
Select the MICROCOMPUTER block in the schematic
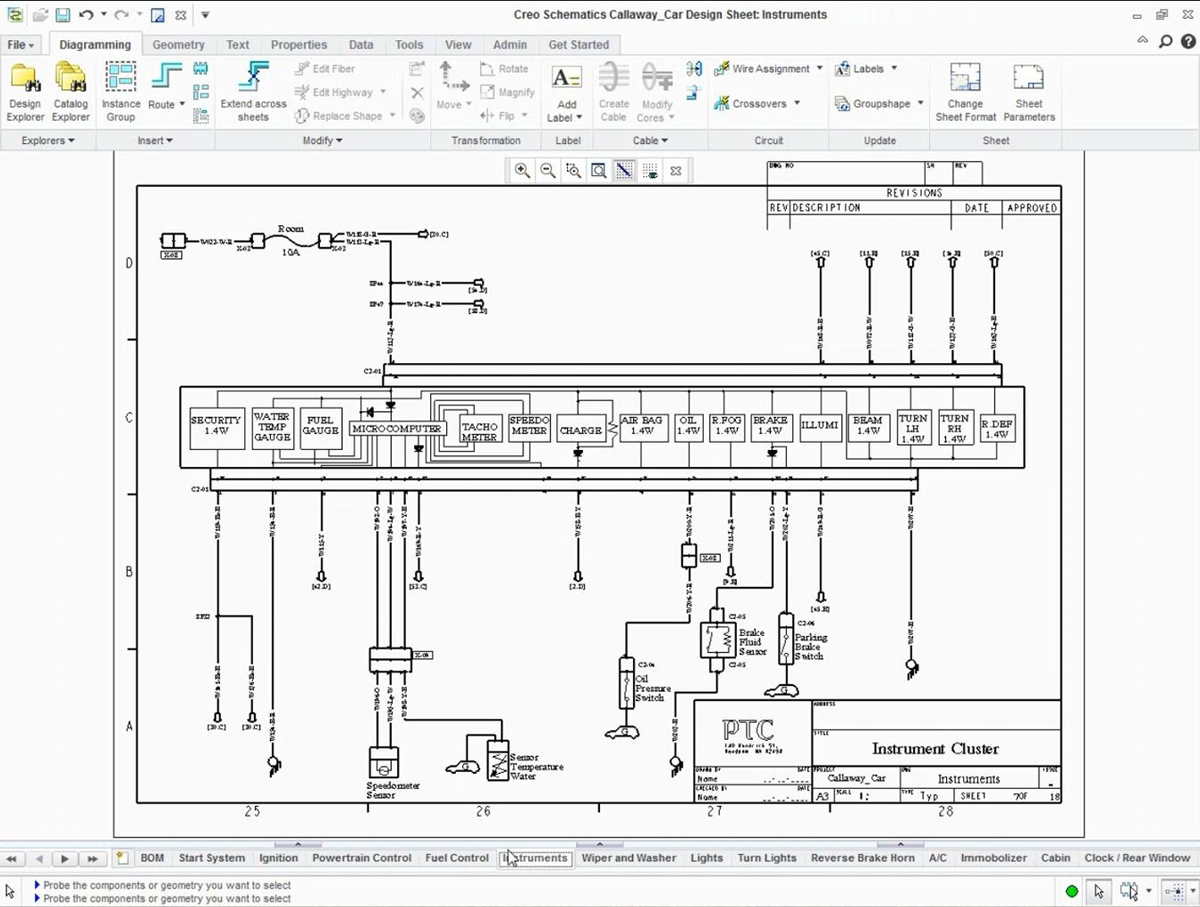click(396, 428)
